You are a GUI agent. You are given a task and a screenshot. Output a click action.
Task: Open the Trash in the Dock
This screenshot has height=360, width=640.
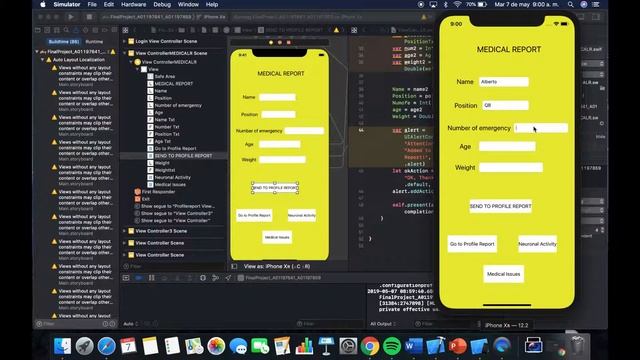click(x=578, y=346)
